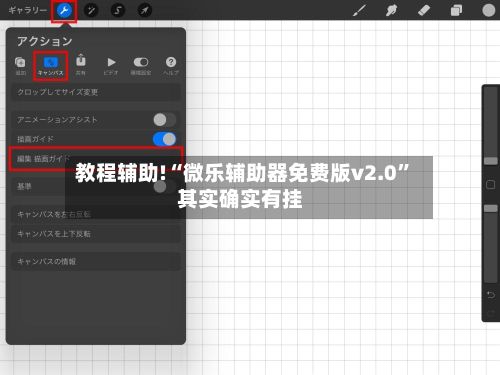Choose キャンバスを上下反転 flip vertical
The image size is (500, 375).
click(96, 234)
